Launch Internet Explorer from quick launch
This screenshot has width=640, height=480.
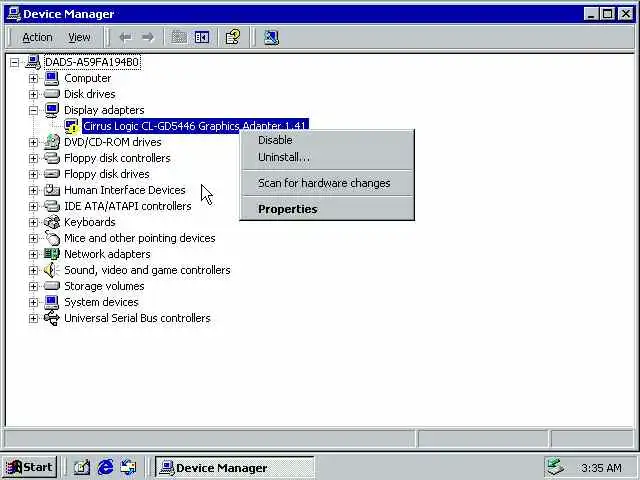point(105,467)
